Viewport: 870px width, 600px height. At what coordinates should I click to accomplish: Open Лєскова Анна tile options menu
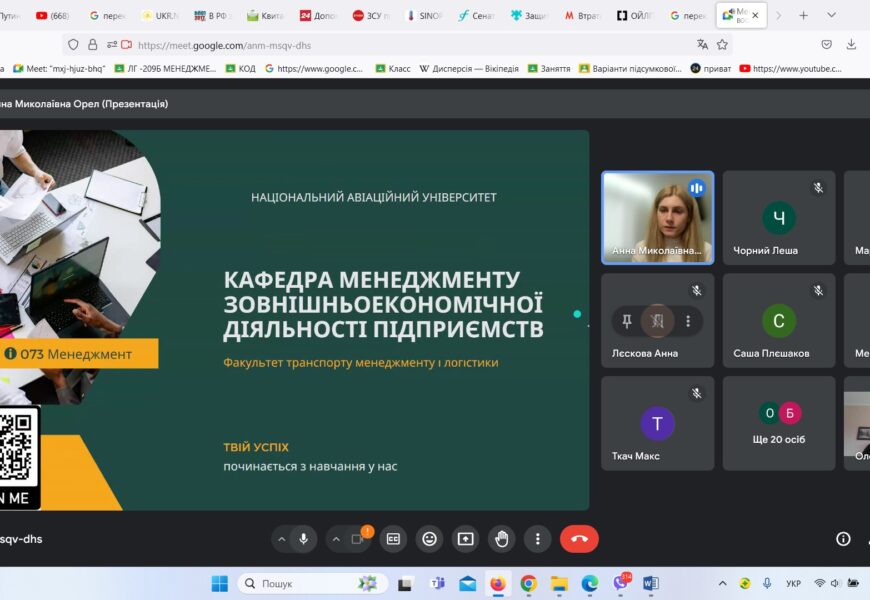(688, 321)
